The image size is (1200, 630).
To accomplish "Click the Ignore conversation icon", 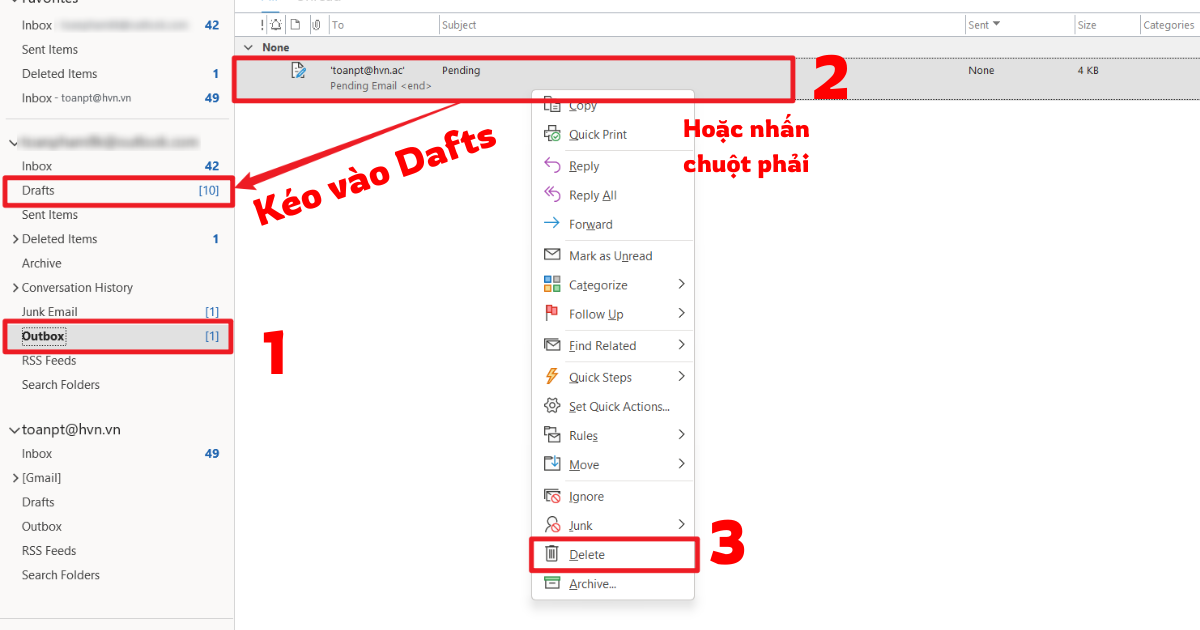I will 552,496.
